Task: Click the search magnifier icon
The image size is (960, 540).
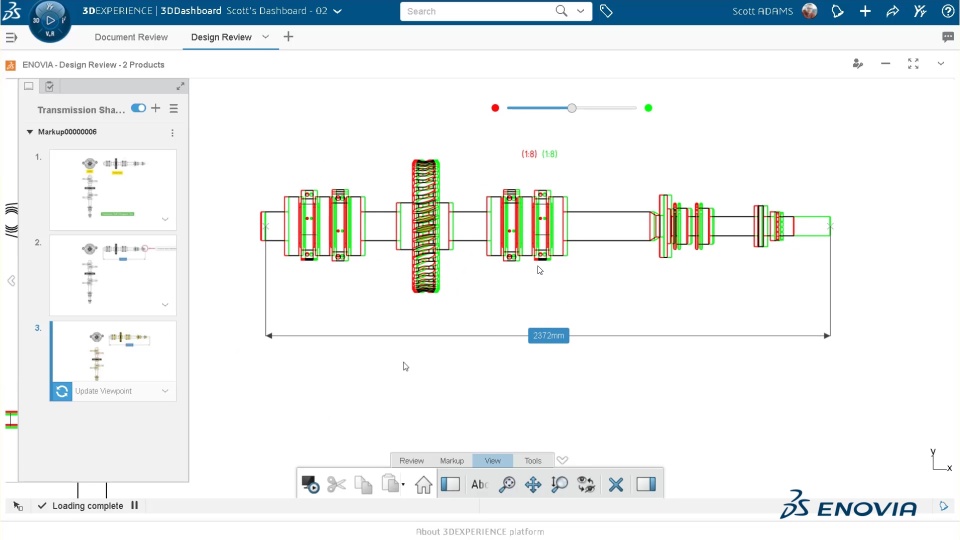Action: 561,11
